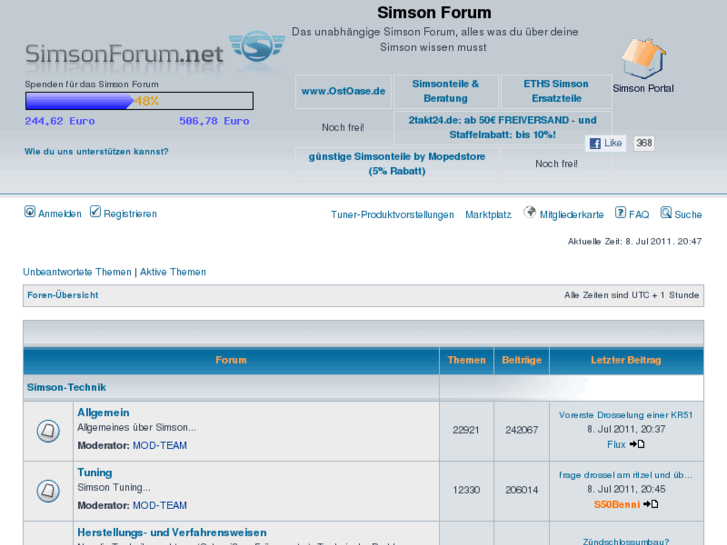Jump to latest post icon next to Flux
Viewport: 727px width, 545px height.
[637, 444]
